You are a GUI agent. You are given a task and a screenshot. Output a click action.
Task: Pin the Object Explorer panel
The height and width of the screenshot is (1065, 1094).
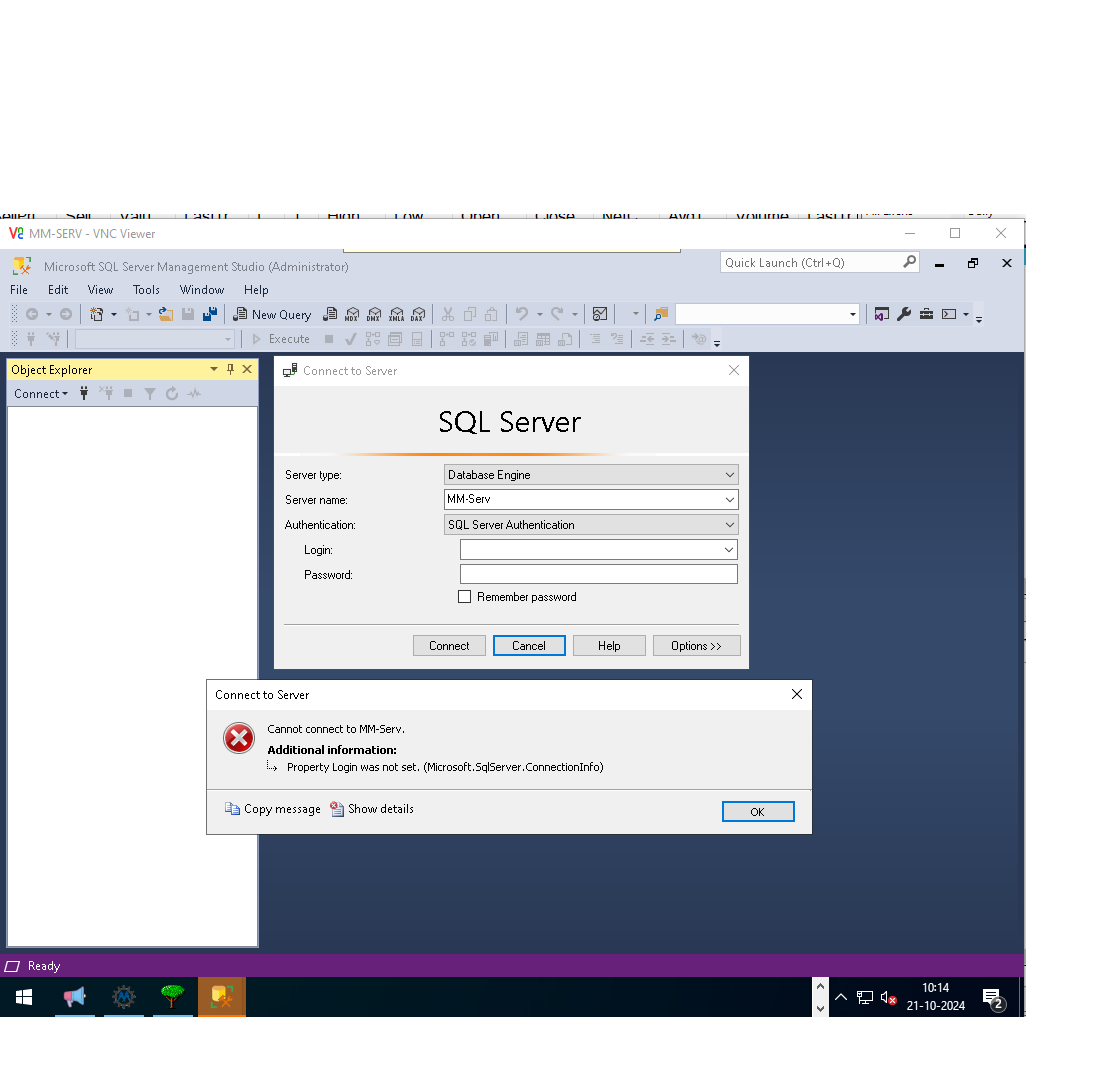(x=230, y=369)
